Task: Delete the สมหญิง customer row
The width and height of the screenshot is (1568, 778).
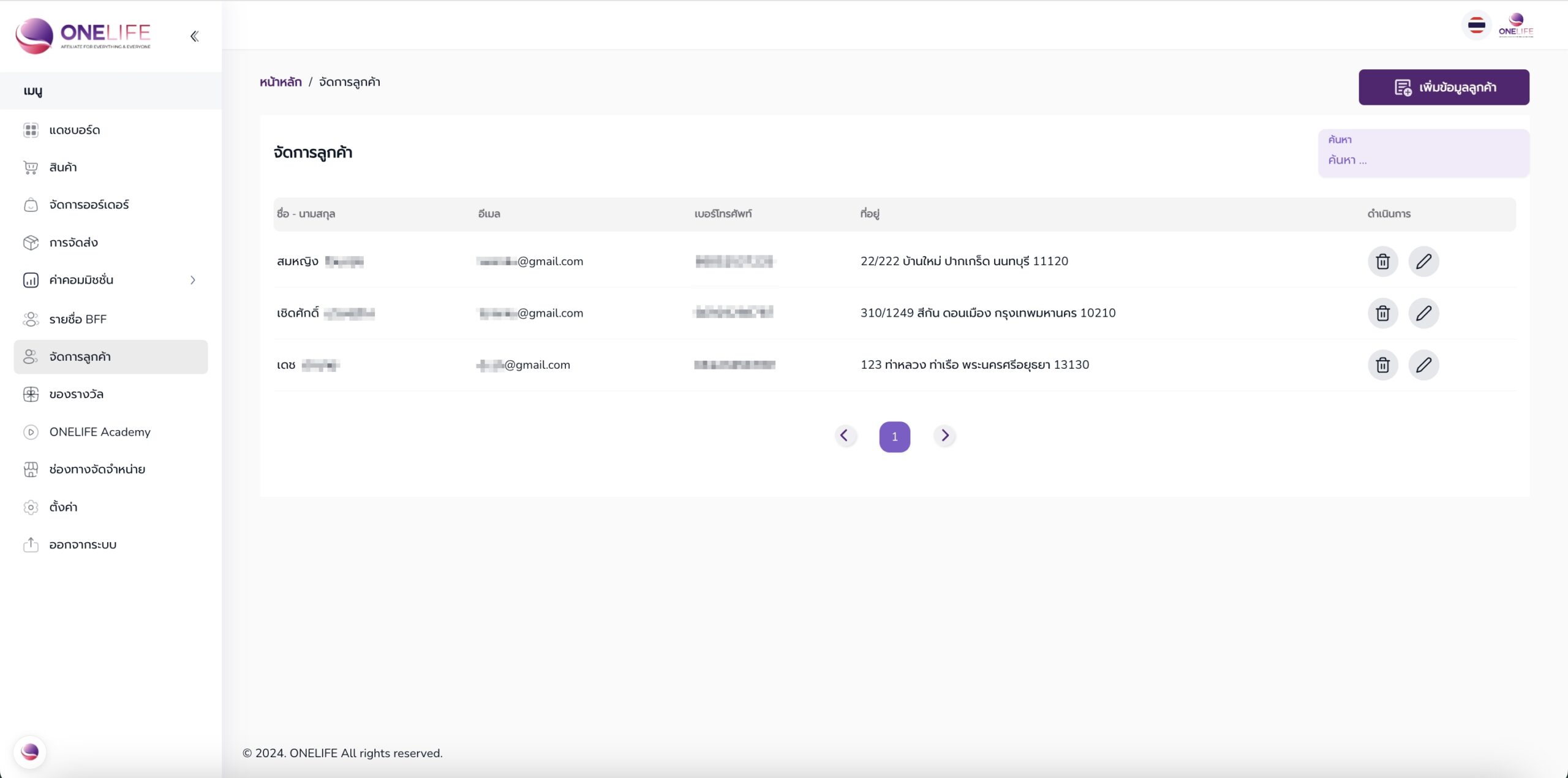Action: (x=1382, y=262)
